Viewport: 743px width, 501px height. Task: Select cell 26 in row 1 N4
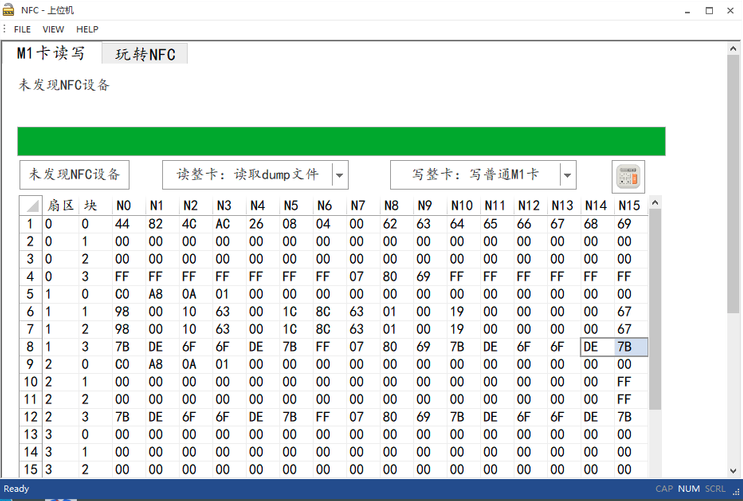pos(263,224)
